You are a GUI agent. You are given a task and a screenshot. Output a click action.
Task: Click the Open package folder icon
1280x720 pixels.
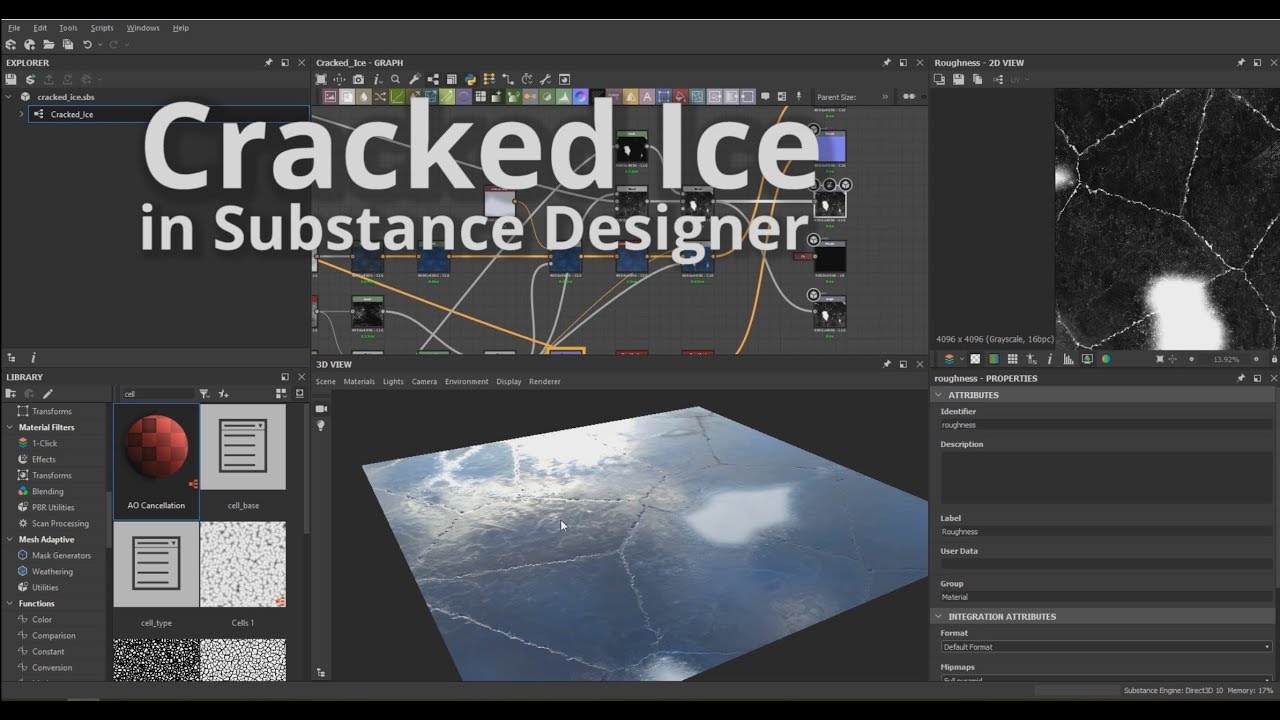(x=49, y=45)
